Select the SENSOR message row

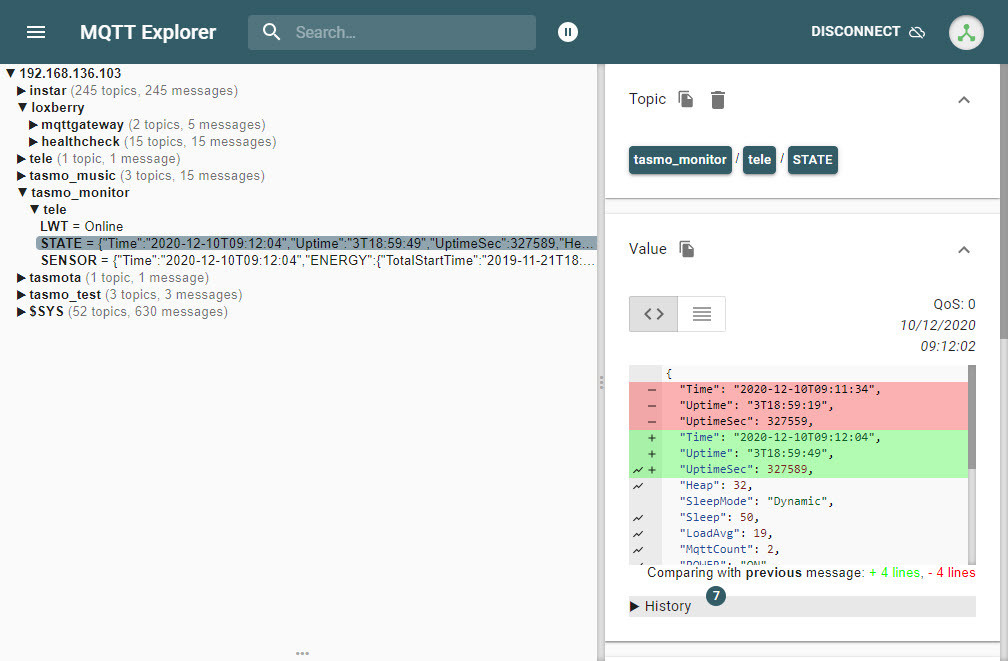click(x=318, y=260)
